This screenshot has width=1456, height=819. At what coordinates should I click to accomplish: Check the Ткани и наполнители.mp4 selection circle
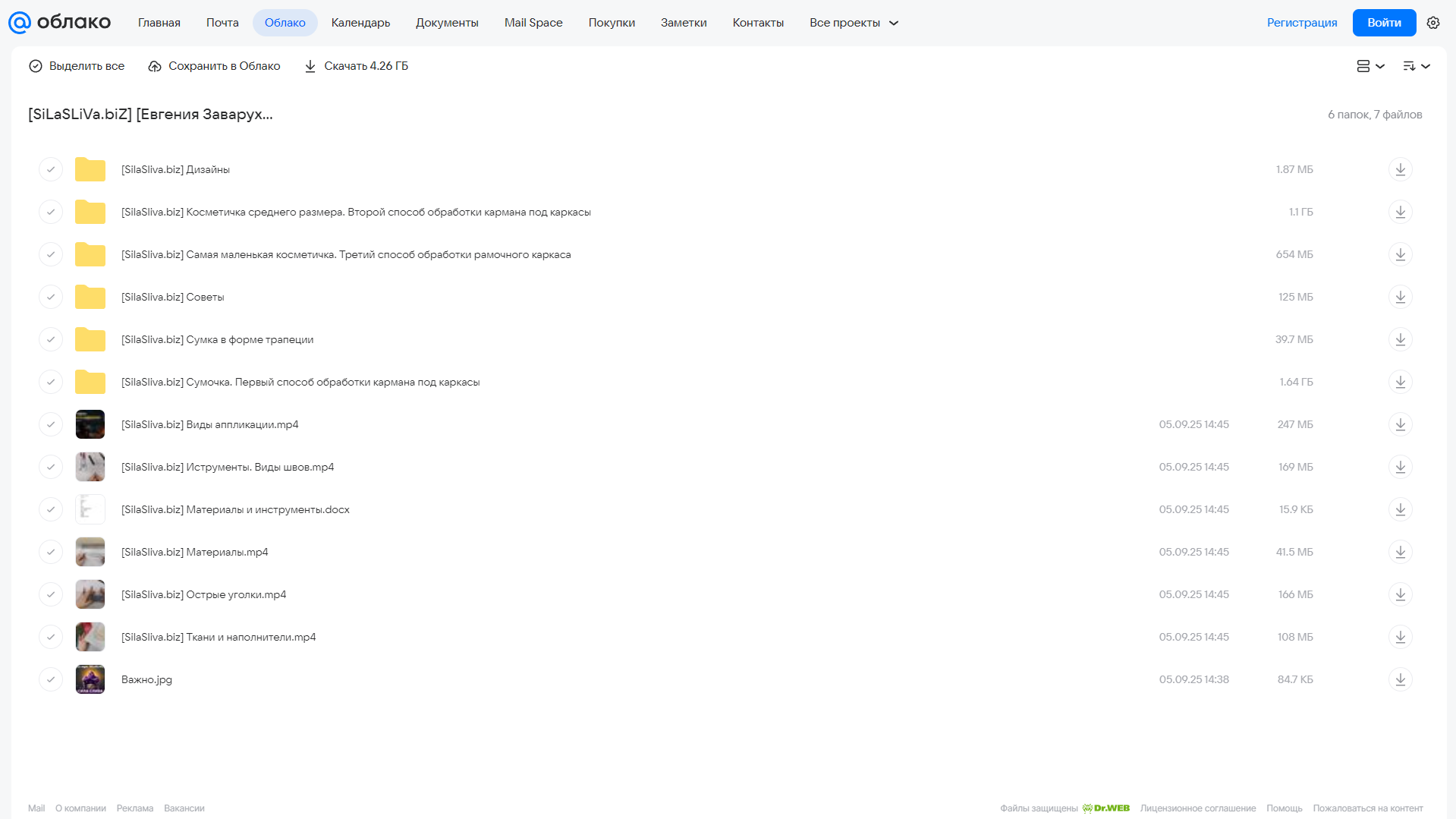51,637
